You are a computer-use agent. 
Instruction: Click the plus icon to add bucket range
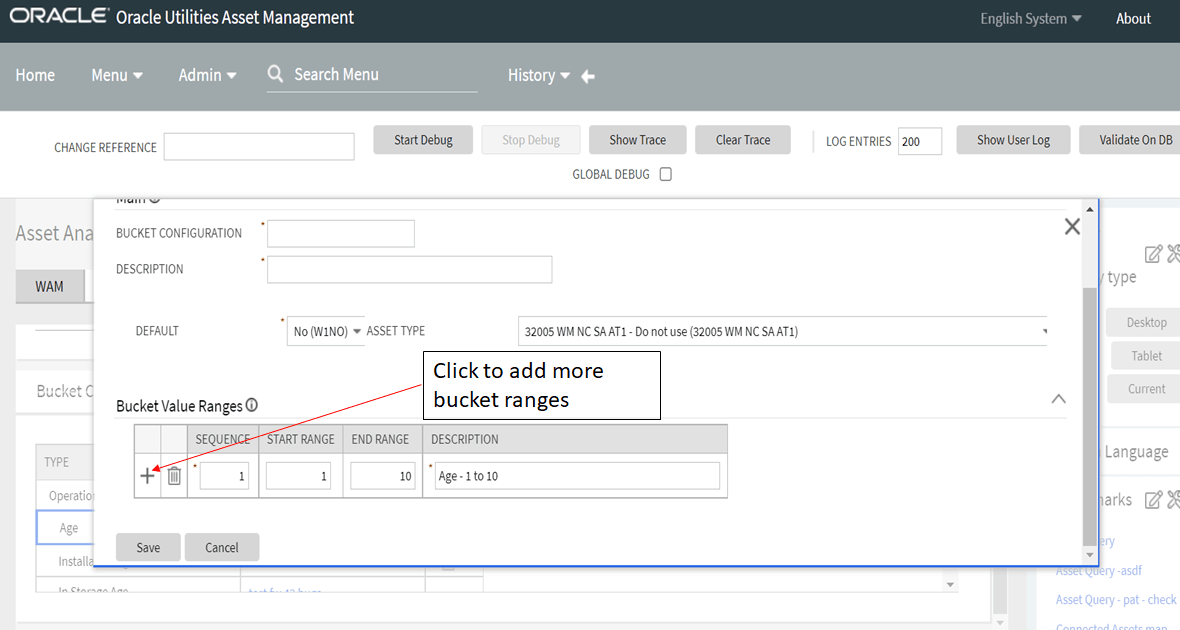(x=147, y=476)
